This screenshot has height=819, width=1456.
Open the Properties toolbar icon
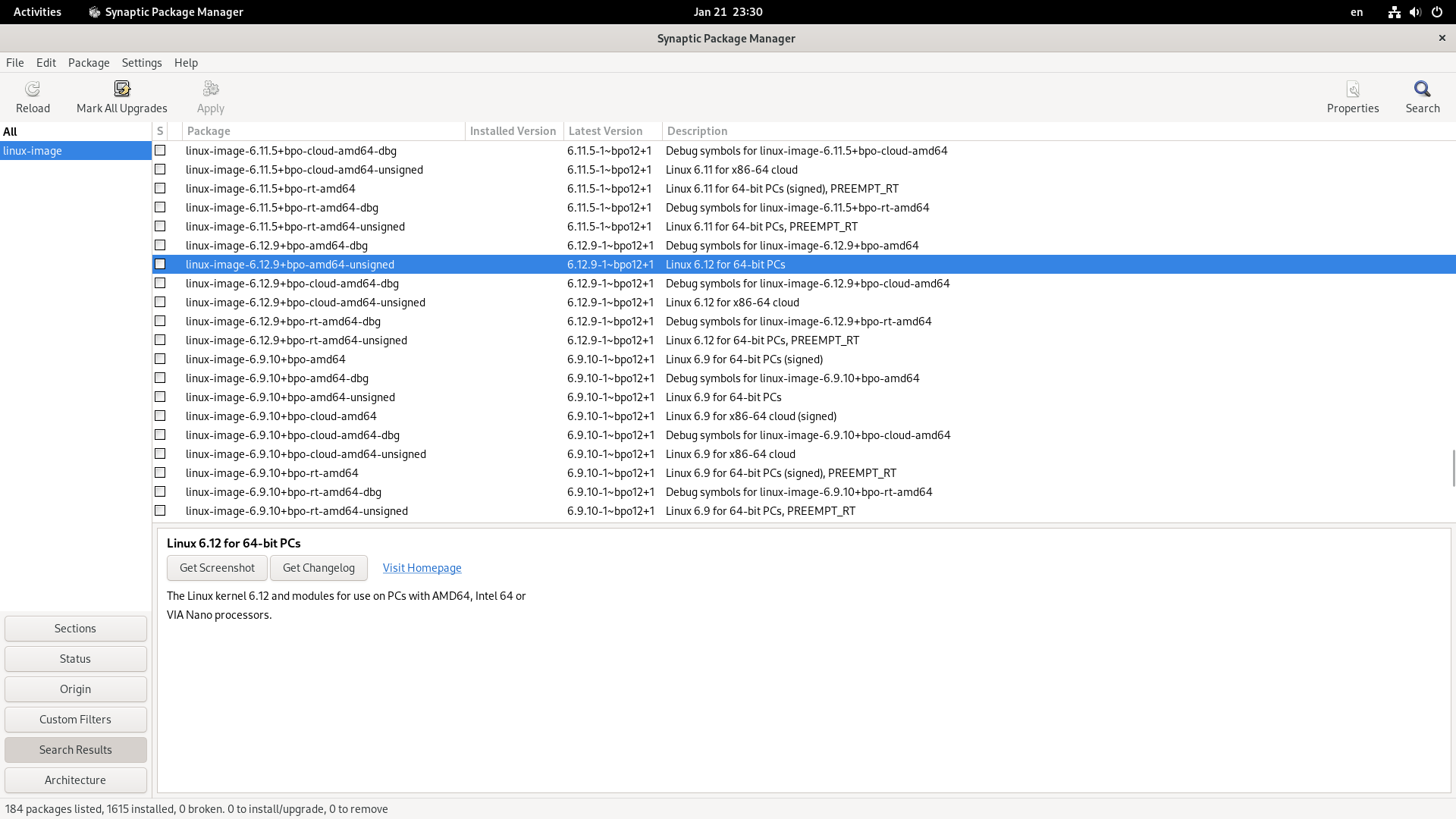[x=1353, y=89]
